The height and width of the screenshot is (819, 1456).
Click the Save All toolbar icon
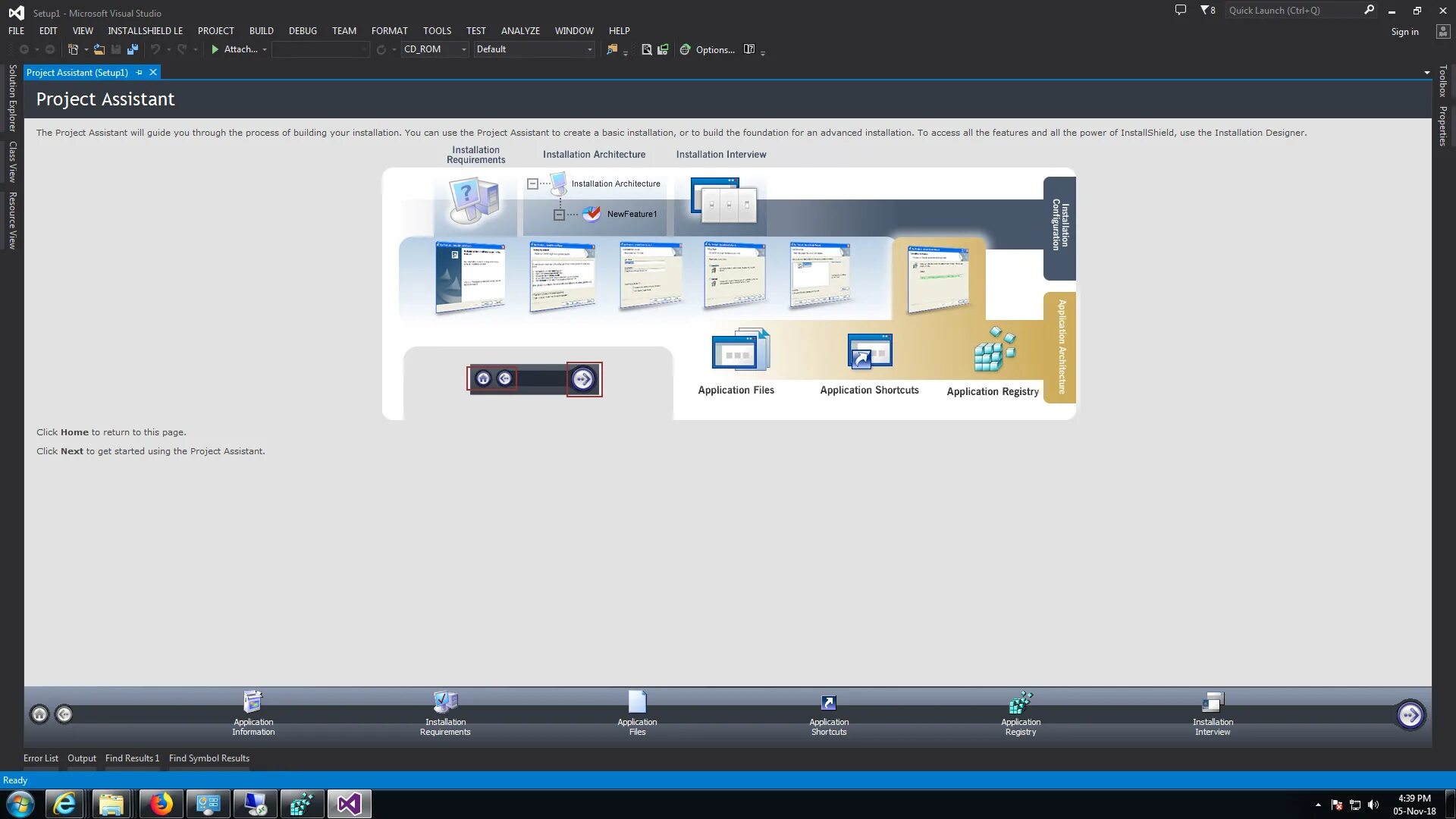pyautogui.click(x=133, y=49)
